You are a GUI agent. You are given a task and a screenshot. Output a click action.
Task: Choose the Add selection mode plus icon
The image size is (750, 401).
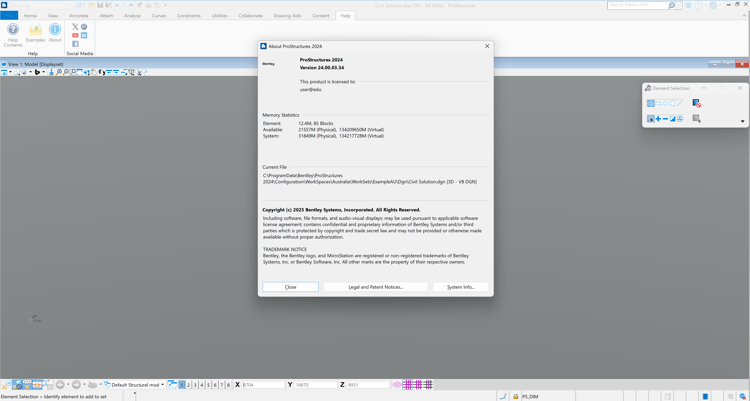tap(658, 119)
